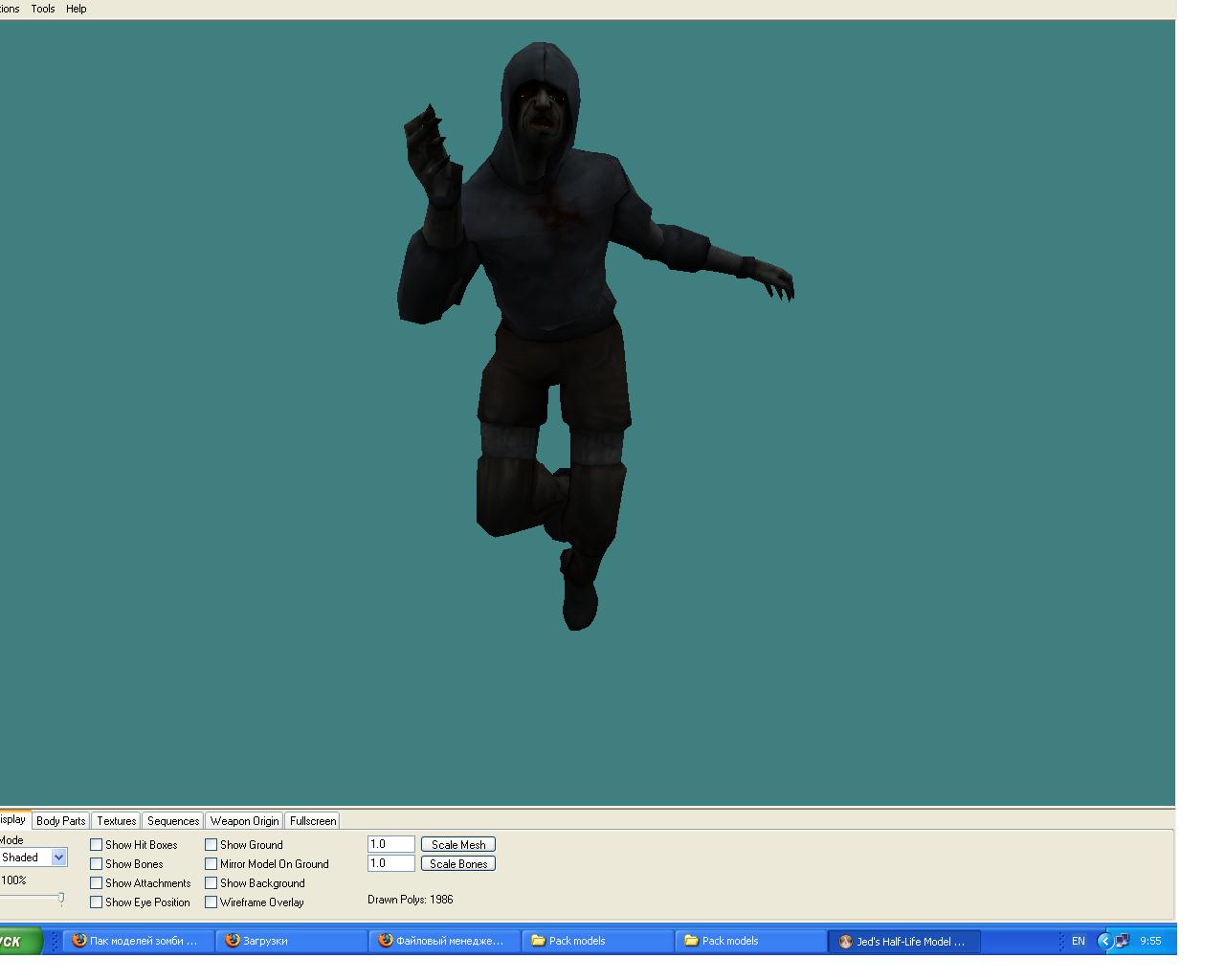The height and width of the screenshot is (980, 1225).
Task: Switch to Firefox 'Файловый менедже...' window
Action: click(445, 942)
